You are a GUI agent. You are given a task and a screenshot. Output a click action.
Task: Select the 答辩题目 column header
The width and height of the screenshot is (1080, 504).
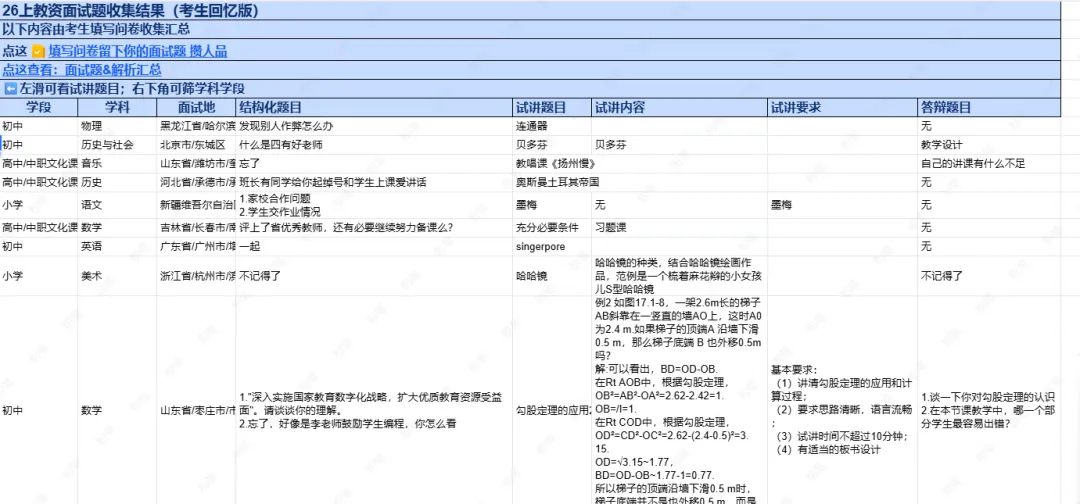[989, 107]
